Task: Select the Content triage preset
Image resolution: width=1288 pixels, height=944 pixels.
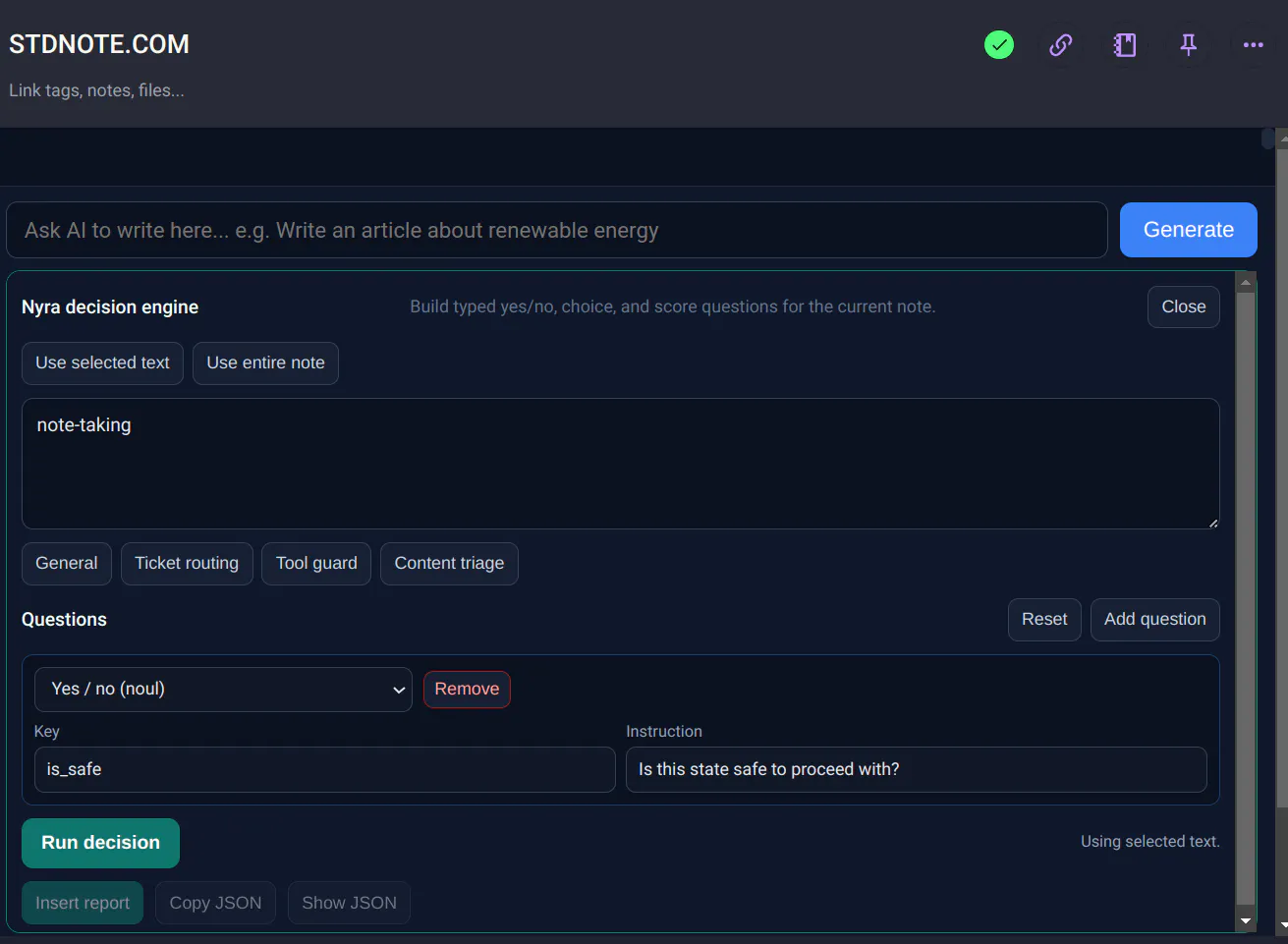Action: point(449,564)
